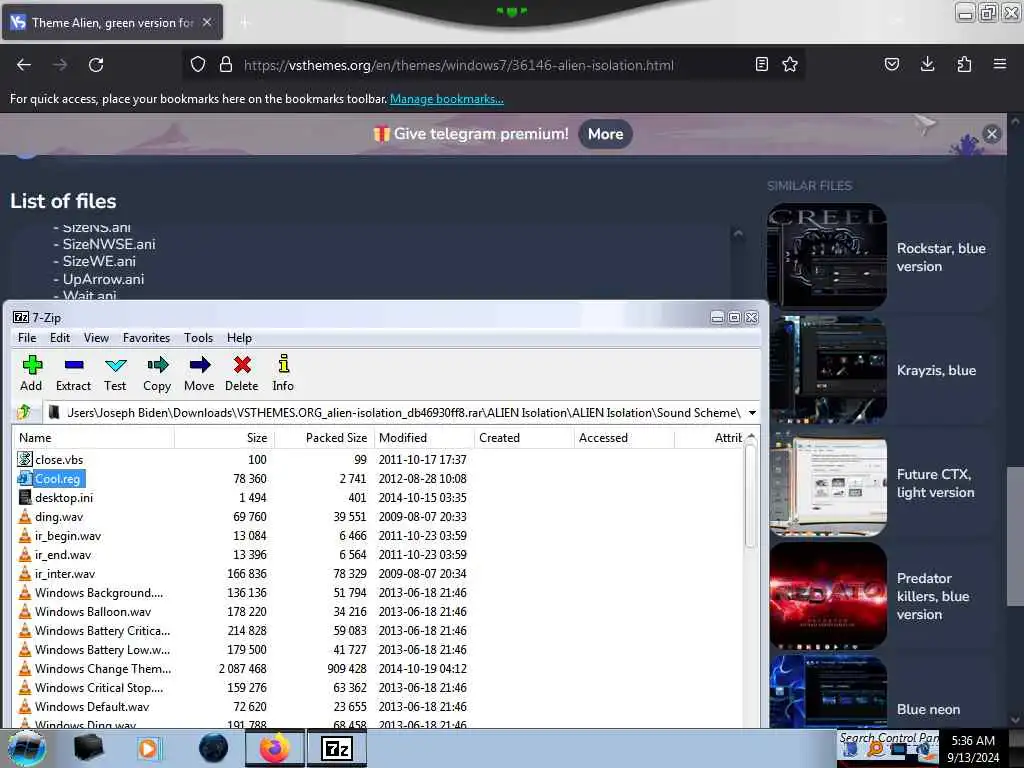1024x768 pixels.
Task: View site security lock info
Action: point(226,65)
